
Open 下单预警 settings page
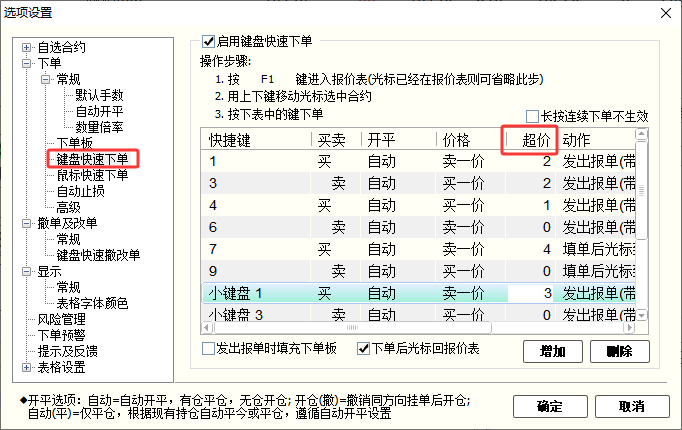(61, 335)
